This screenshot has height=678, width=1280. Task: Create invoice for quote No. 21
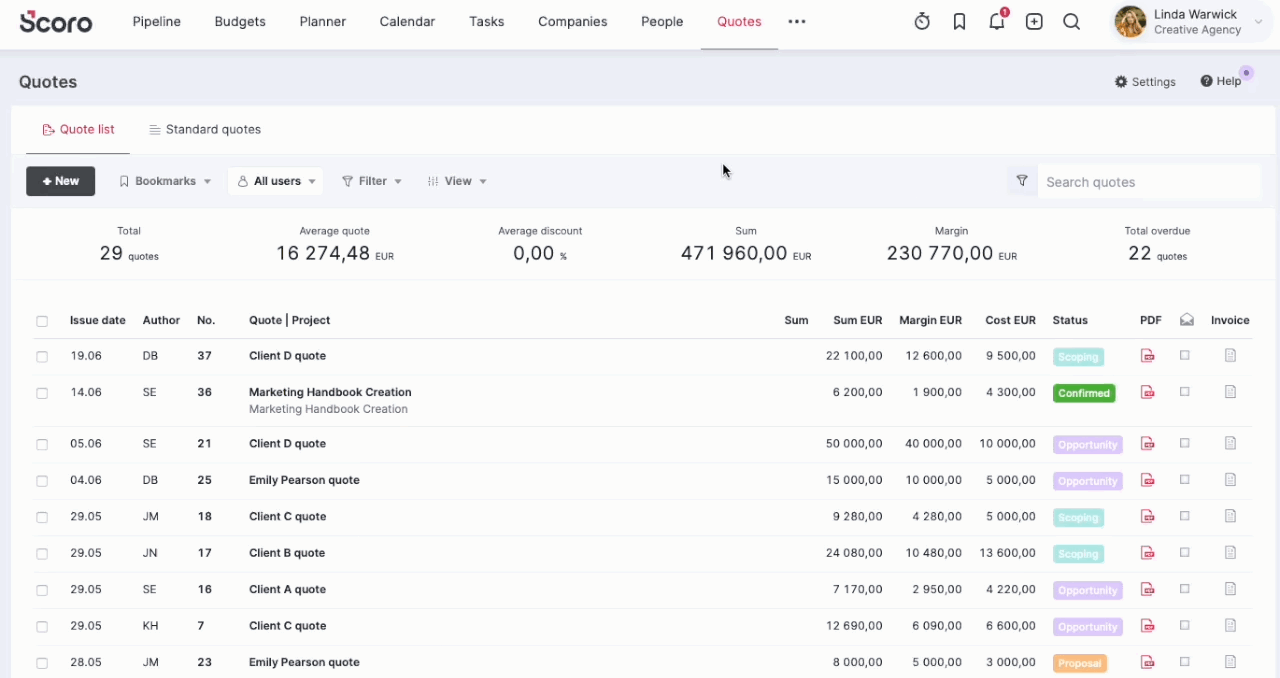(1231, 443)
